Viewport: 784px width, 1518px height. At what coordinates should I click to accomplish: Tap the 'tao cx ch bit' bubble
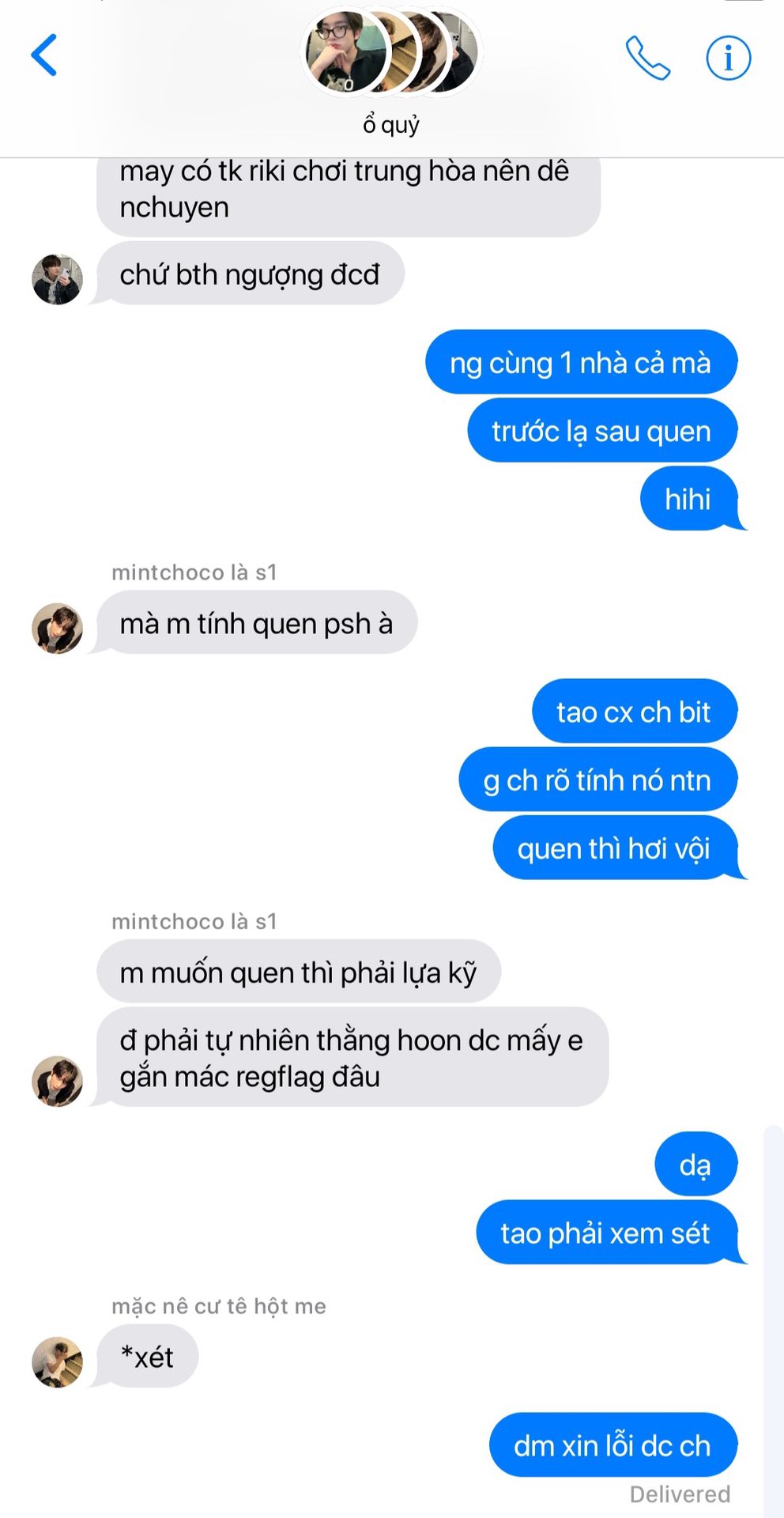tap(634, 712)
